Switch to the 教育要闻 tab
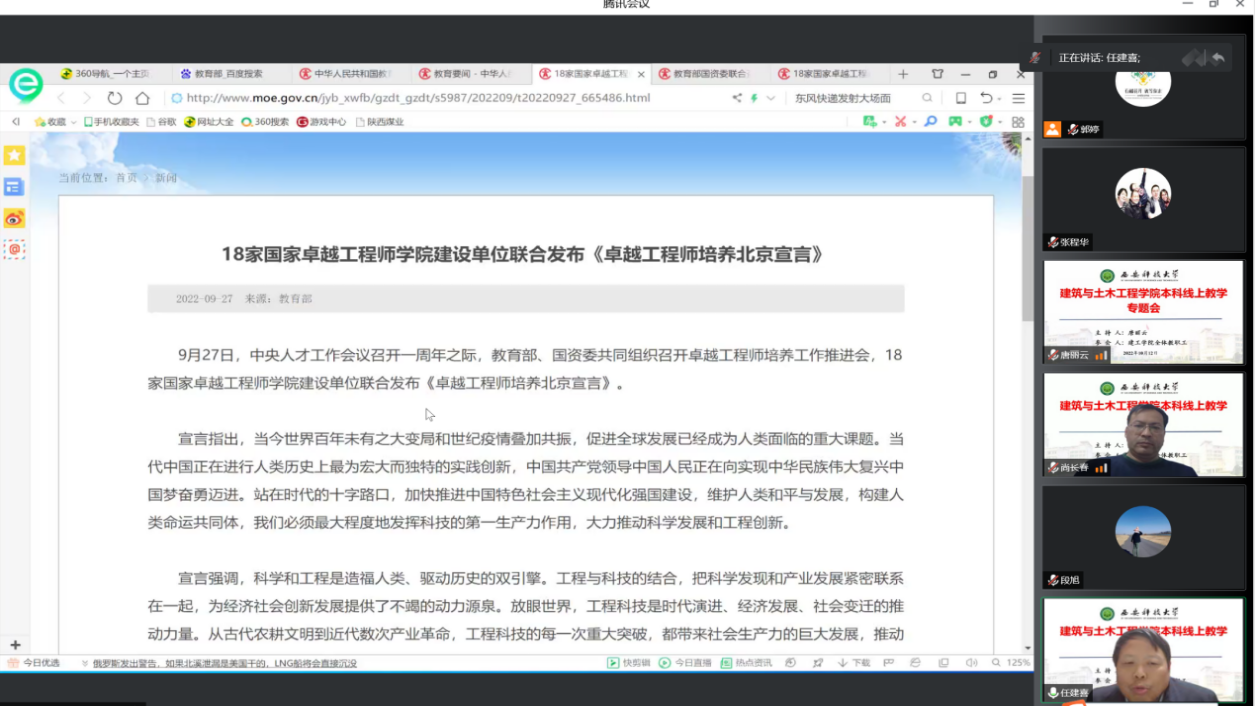 tap(469, 74)
